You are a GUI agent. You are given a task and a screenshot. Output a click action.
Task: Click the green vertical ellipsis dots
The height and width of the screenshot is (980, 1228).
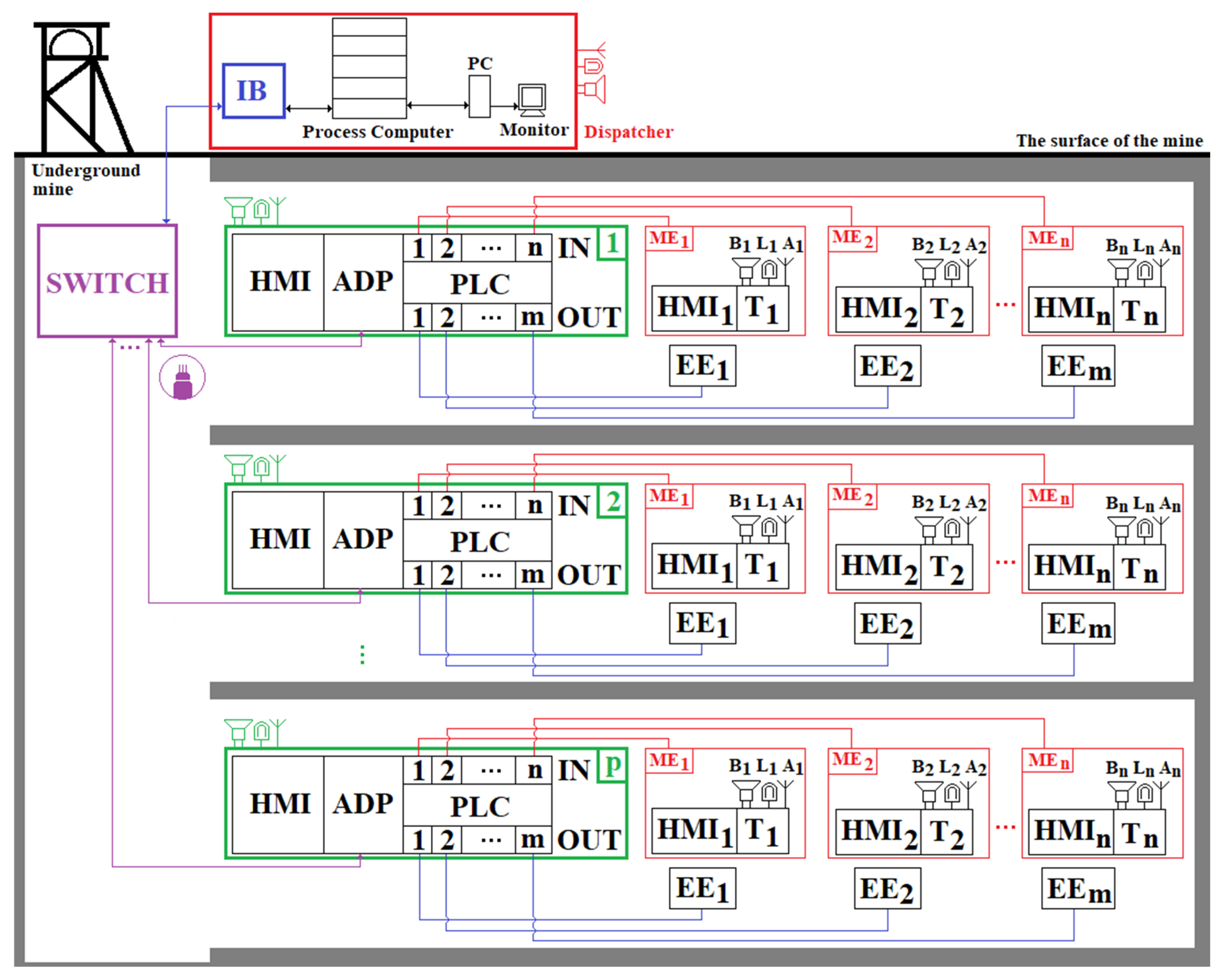[362, 655]
